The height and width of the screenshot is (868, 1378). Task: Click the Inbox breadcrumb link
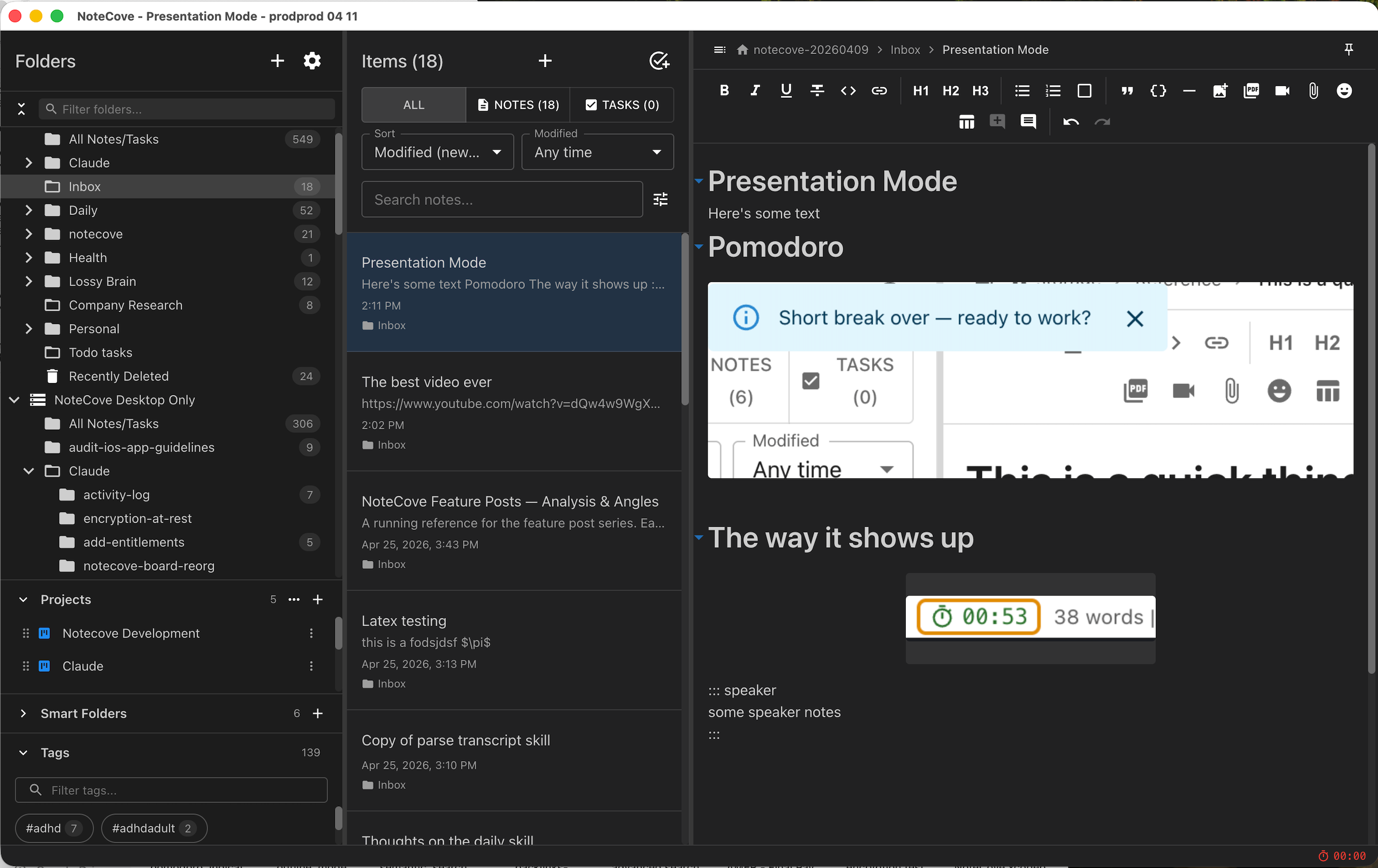pyautogui.click(x=905, y=50)
